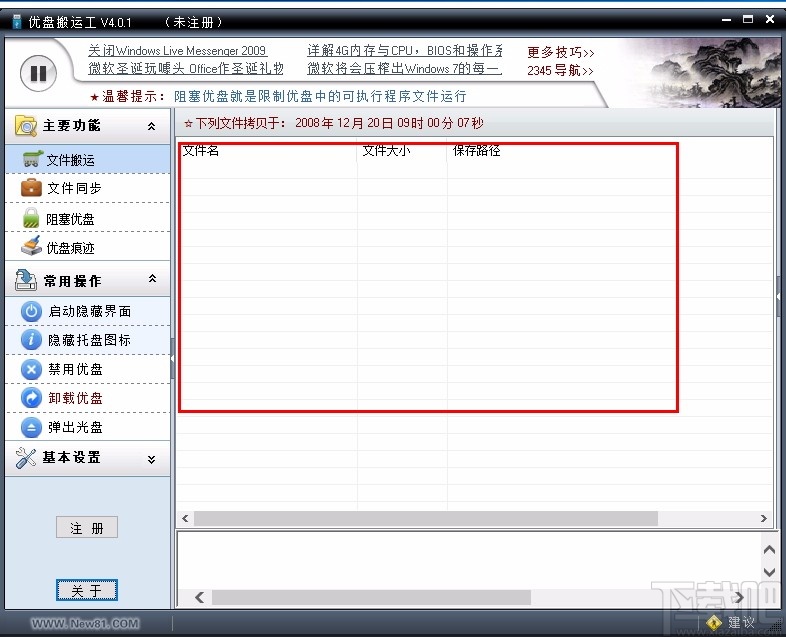The image size is (786, 637).
Task: Click the WWW.New81.COM status bar text
Action: tap(85, 623)
